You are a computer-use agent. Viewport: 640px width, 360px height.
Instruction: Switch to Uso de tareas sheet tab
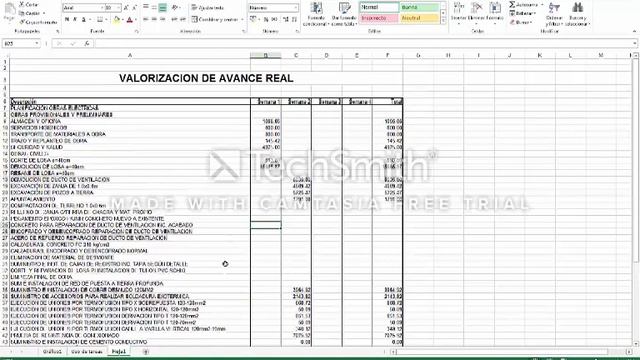point(87,351)
